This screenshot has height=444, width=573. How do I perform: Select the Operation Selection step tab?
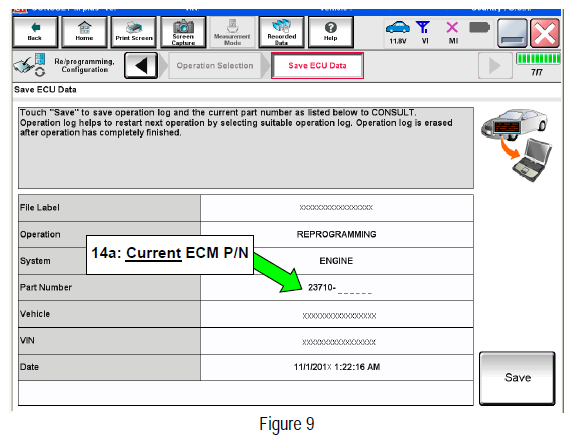215,66
